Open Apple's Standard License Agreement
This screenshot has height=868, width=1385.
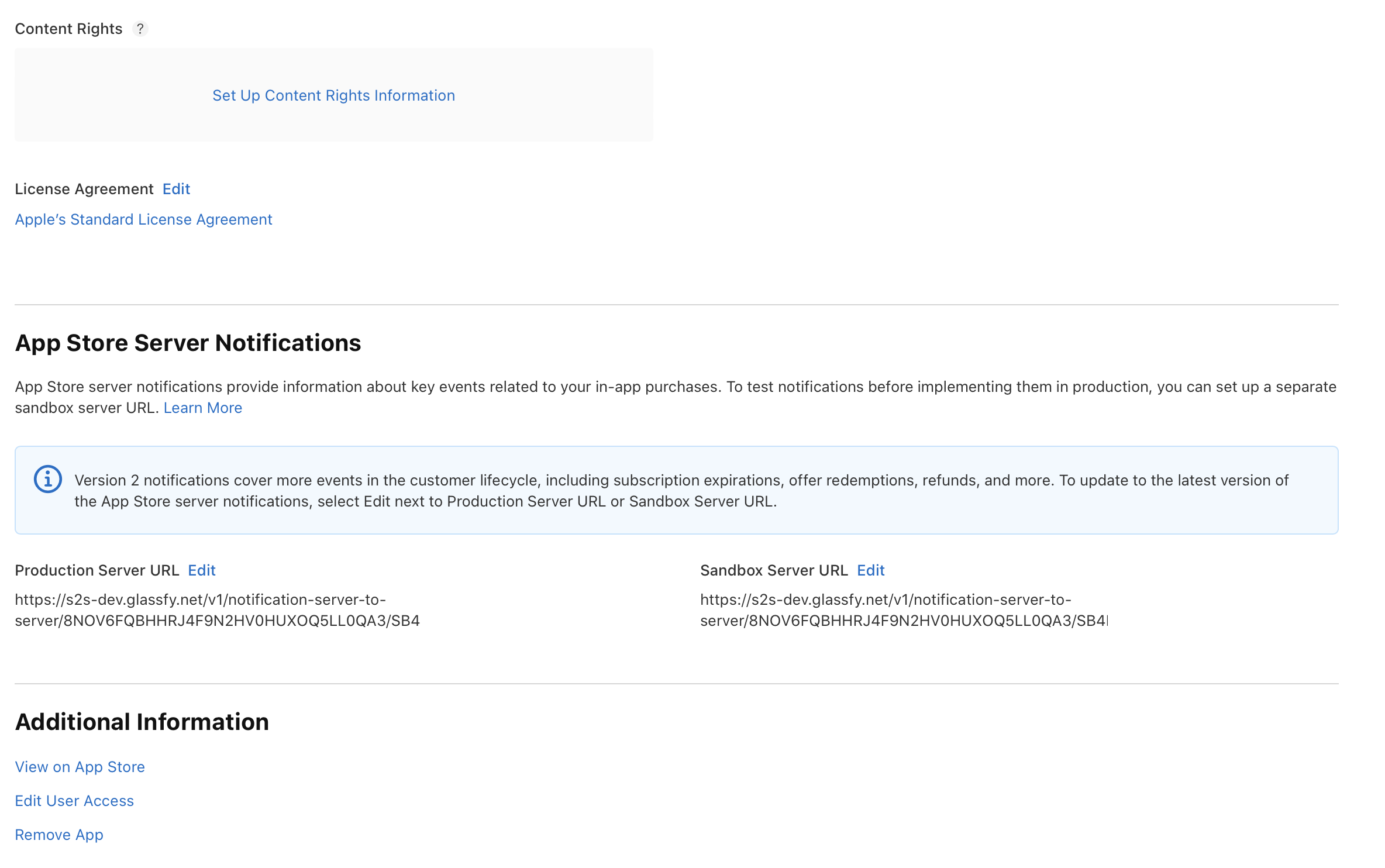click(x=143, y=219)
